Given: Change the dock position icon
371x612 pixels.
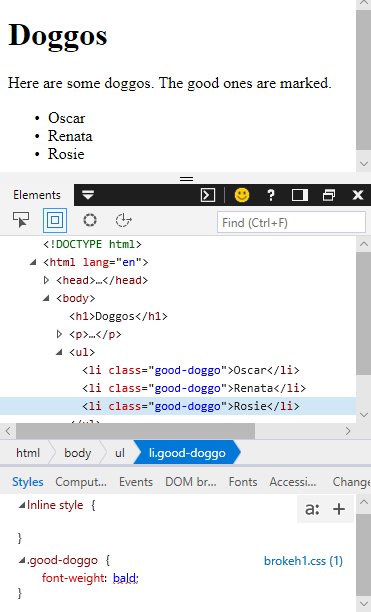Looking at the screenshot, I should pos(300,195).
